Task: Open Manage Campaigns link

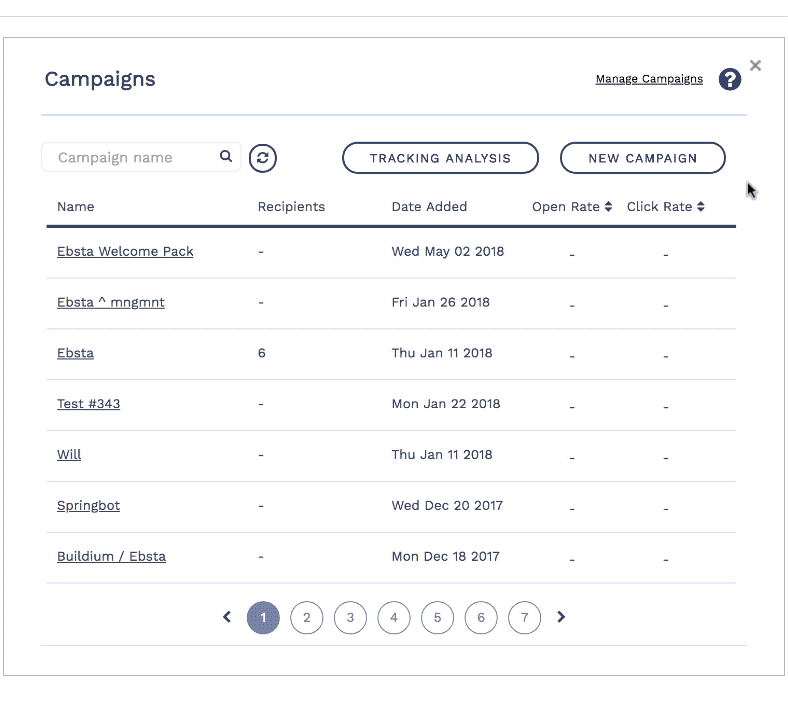Action: coord(649,79)
